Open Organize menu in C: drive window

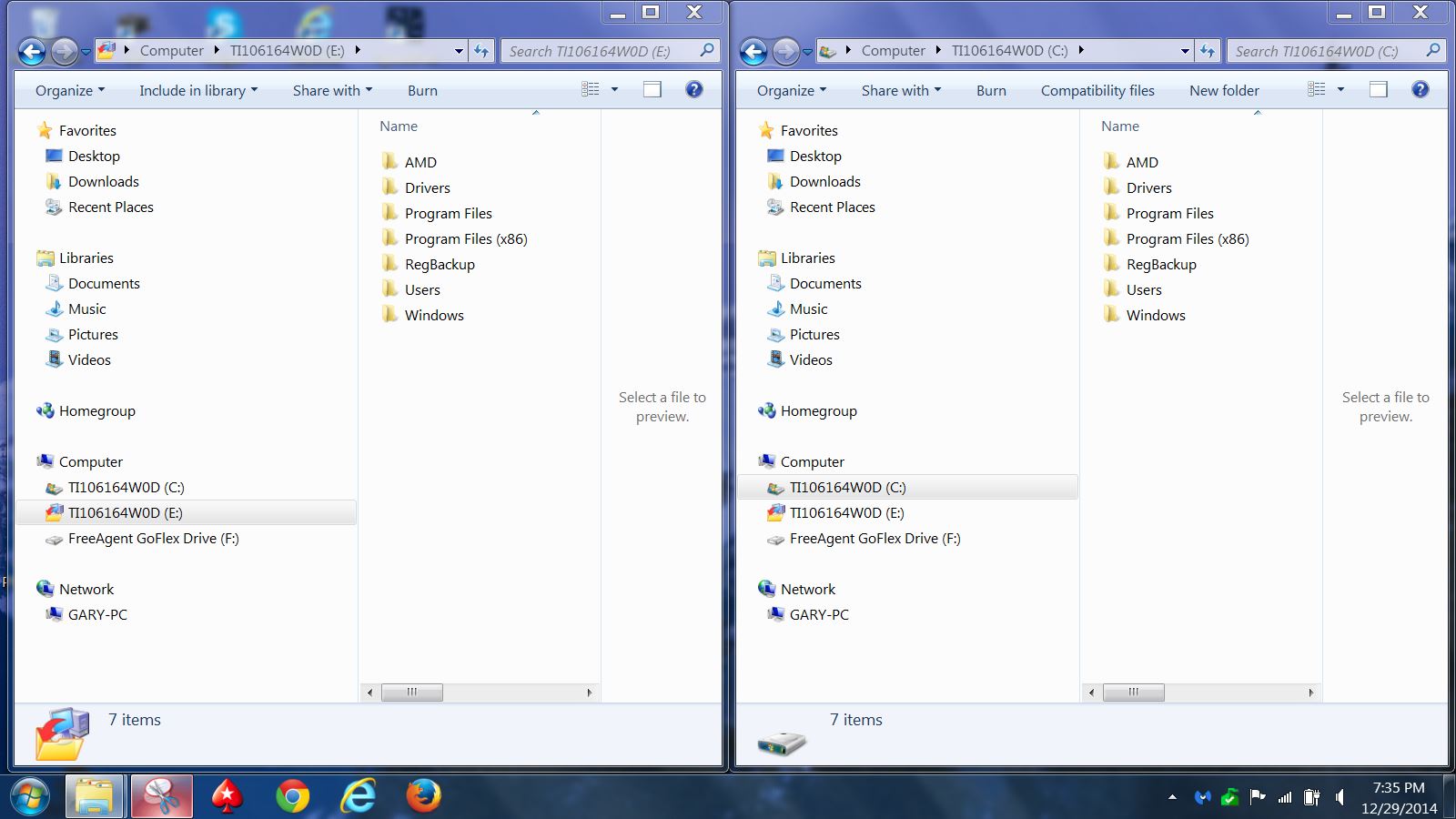tap(792, 90)
